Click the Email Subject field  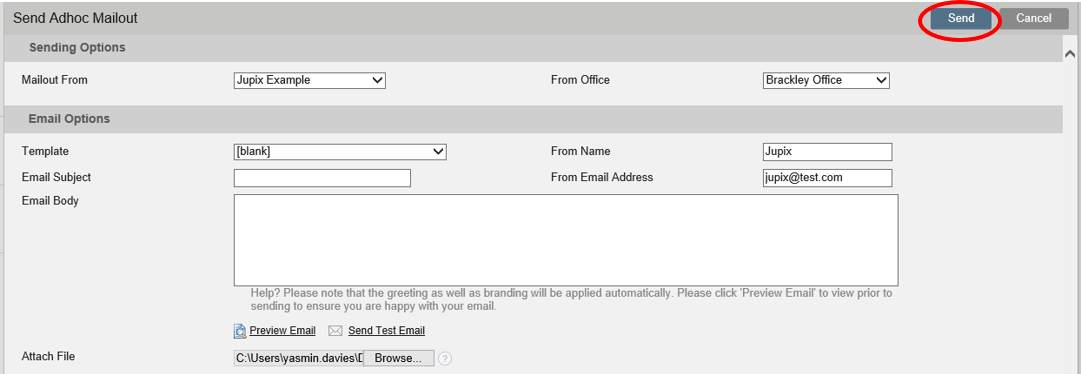[x=322, y=178]
